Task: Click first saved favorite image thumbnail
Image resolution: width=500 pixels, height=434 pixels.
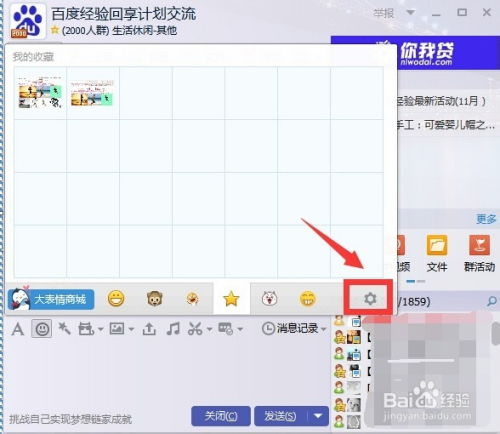Action: coord(40,92)
